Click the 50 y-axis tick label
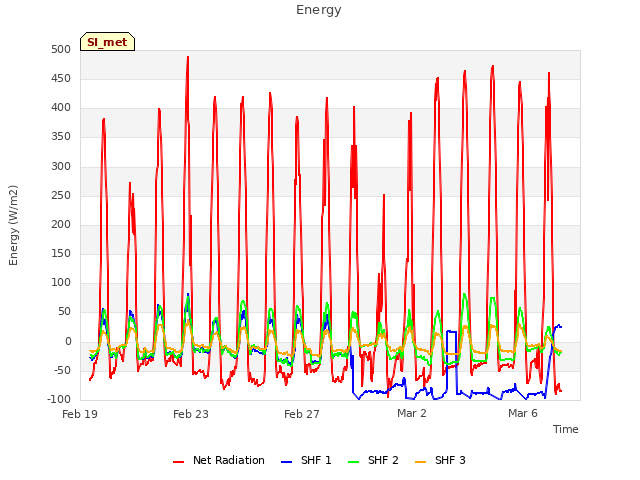The width and height of the screenshot is (640, 480). [64, 312]
